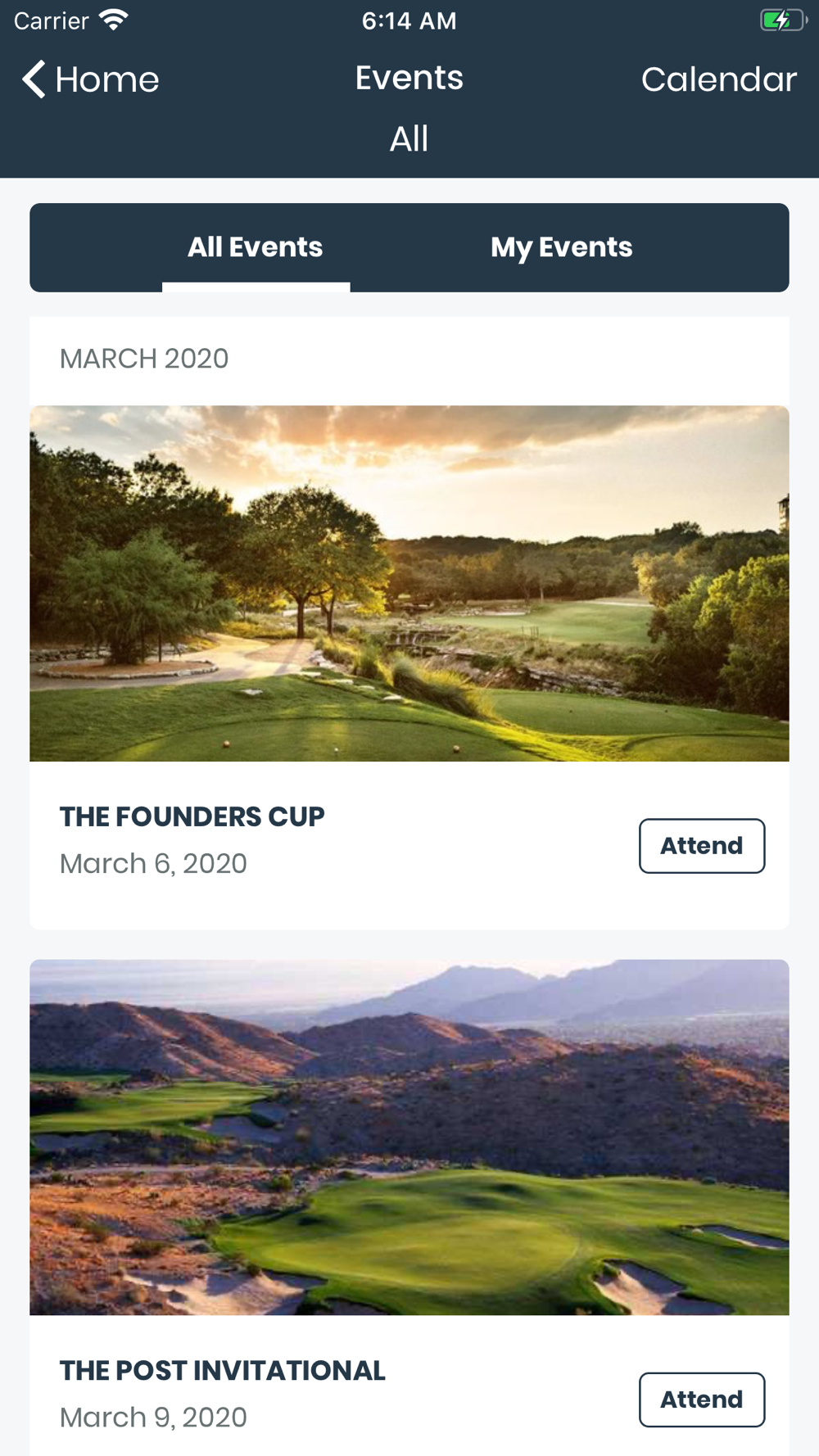Open The Founders Cup golf course photo
The height and width of the screenshot is (1456, 819).
(409, 584)
